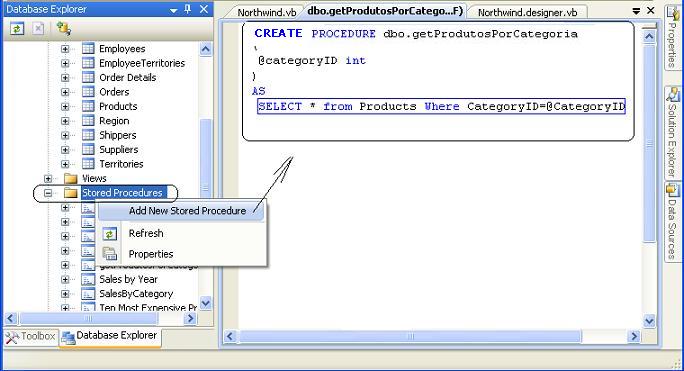The width and height of the screenshot is (684, 371).
Task: Expand the Views folder node
Action: click(48, 179)
